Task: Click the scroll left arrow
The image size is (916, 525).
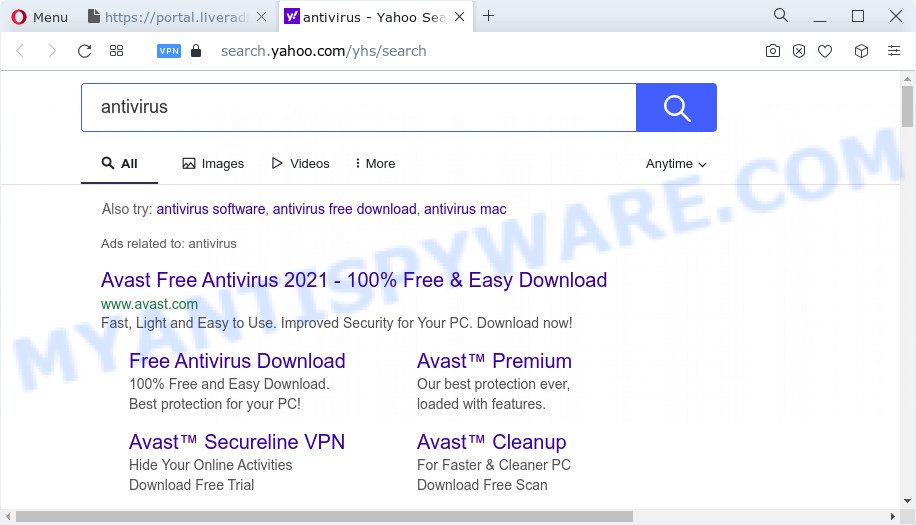Action: pyautogui.click(x=8, y=517)
